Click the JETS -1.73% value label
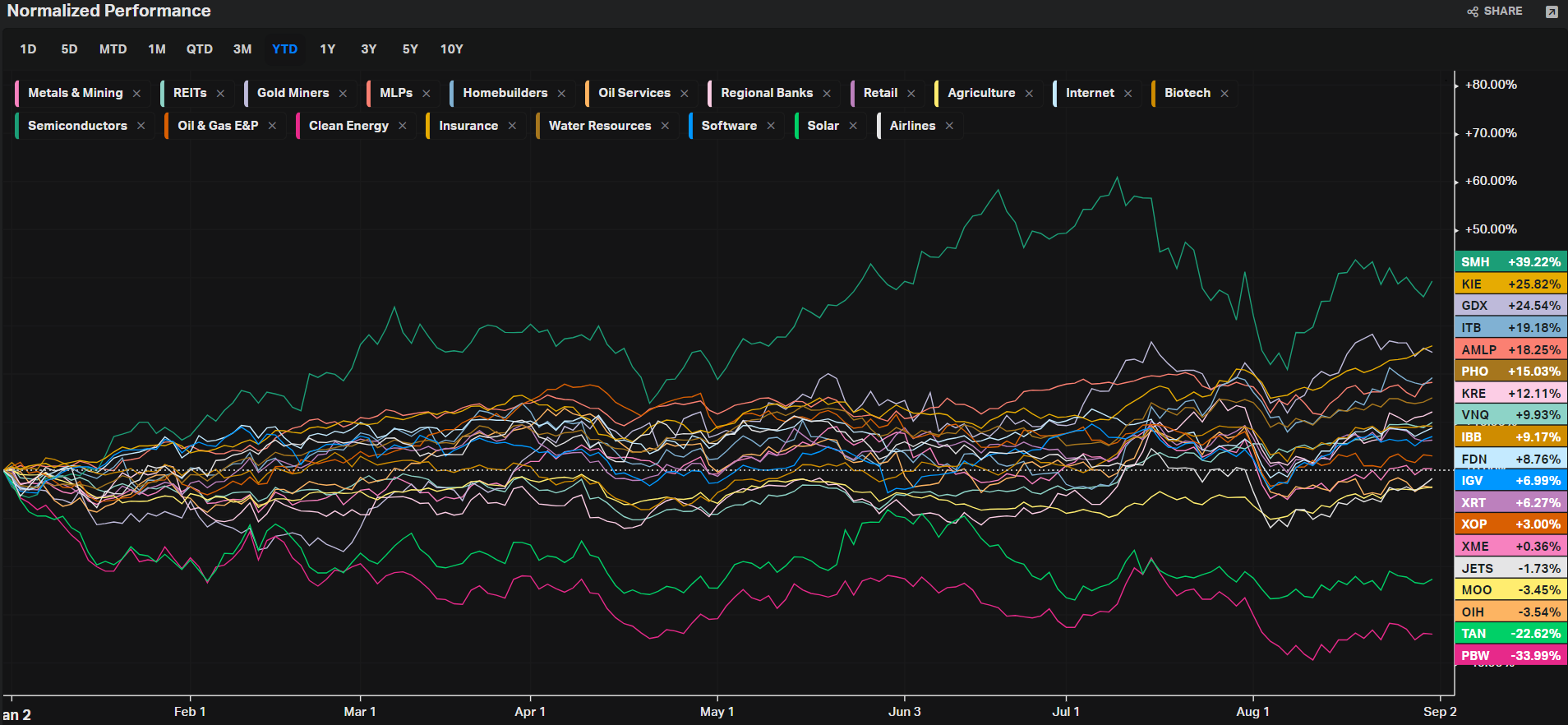This screenshot has width=1568, height=725. point(1510,569)
